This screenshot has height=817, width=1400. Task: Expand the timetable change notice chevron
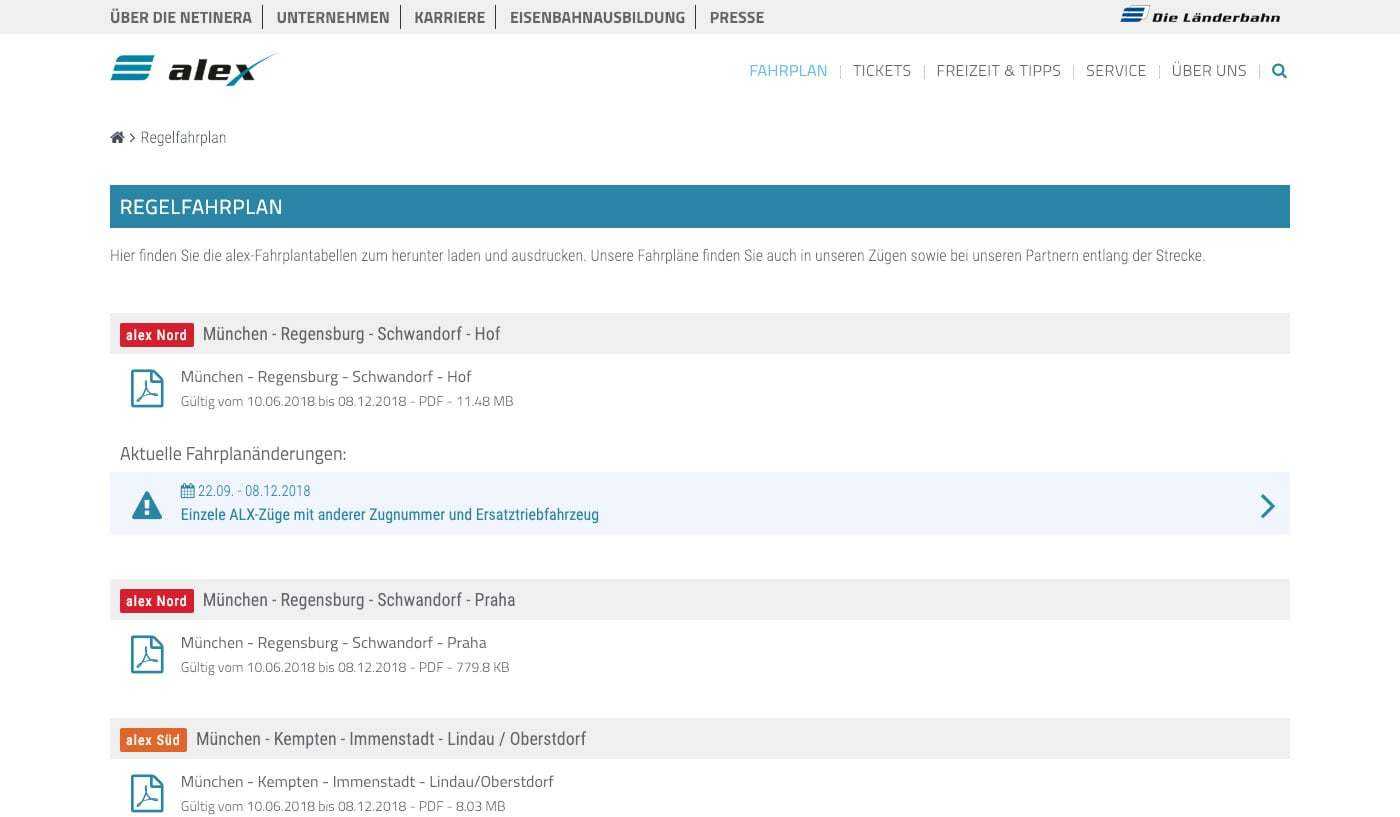click(1267, 506)
